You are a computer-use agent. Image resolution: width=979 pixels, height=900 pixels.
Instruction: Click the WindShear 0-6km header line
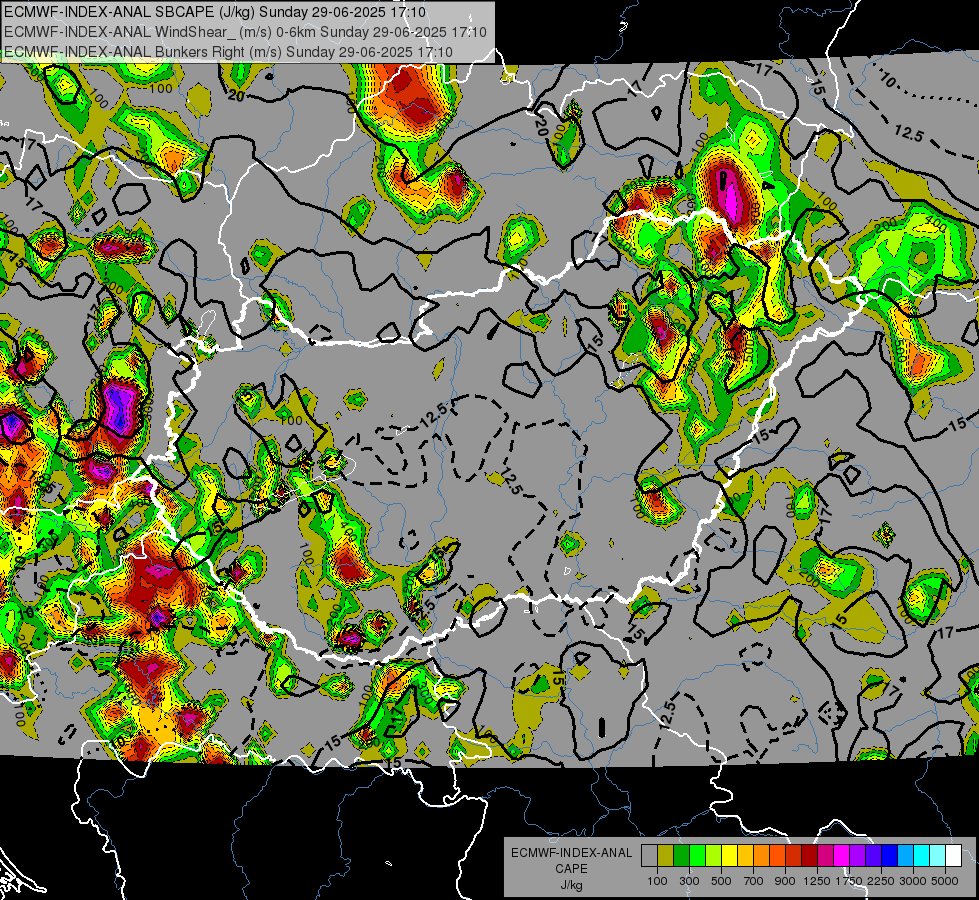click(245, 32)
